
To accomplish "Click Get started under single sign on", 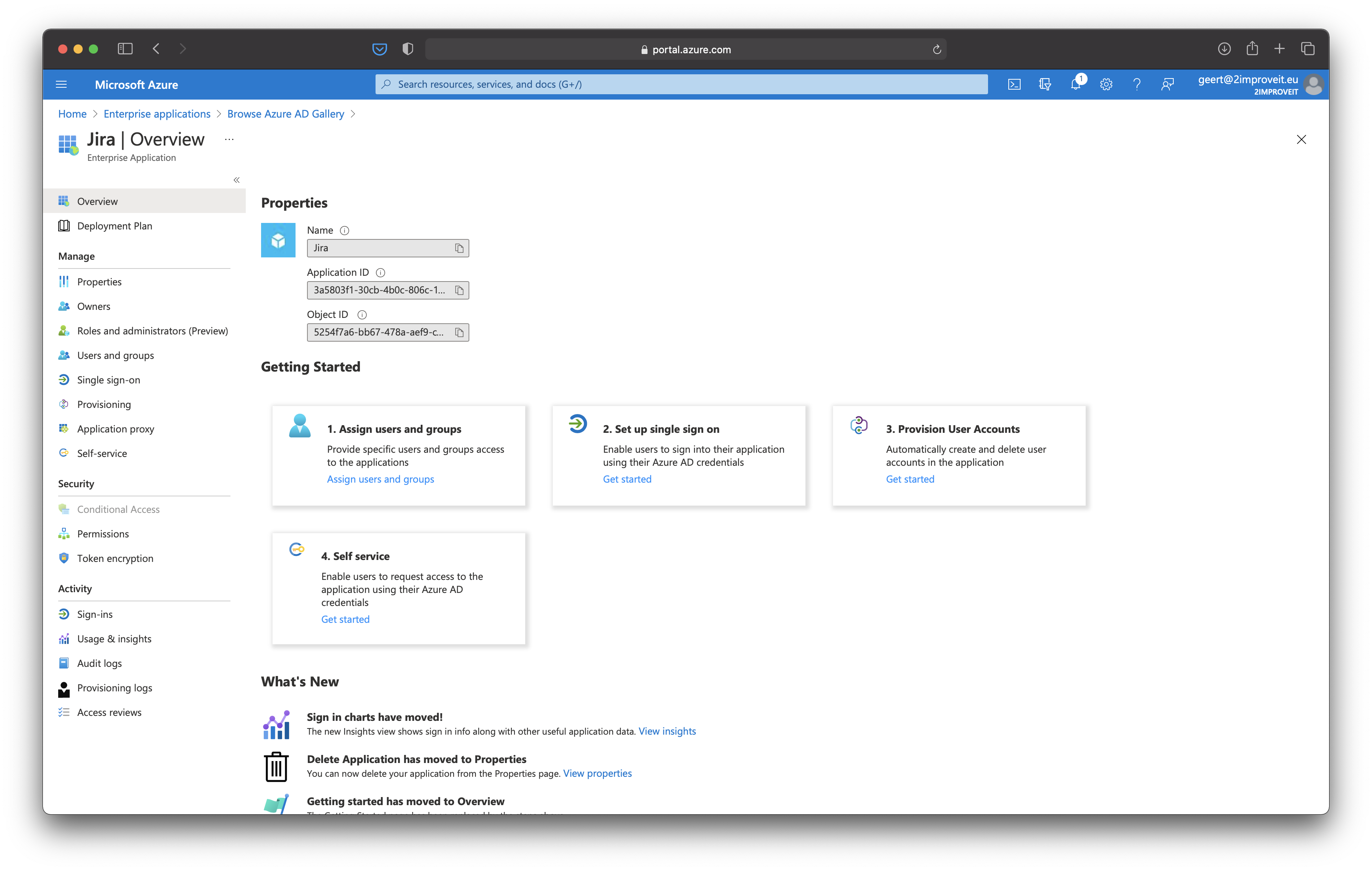I will click(x=627, y=480).
